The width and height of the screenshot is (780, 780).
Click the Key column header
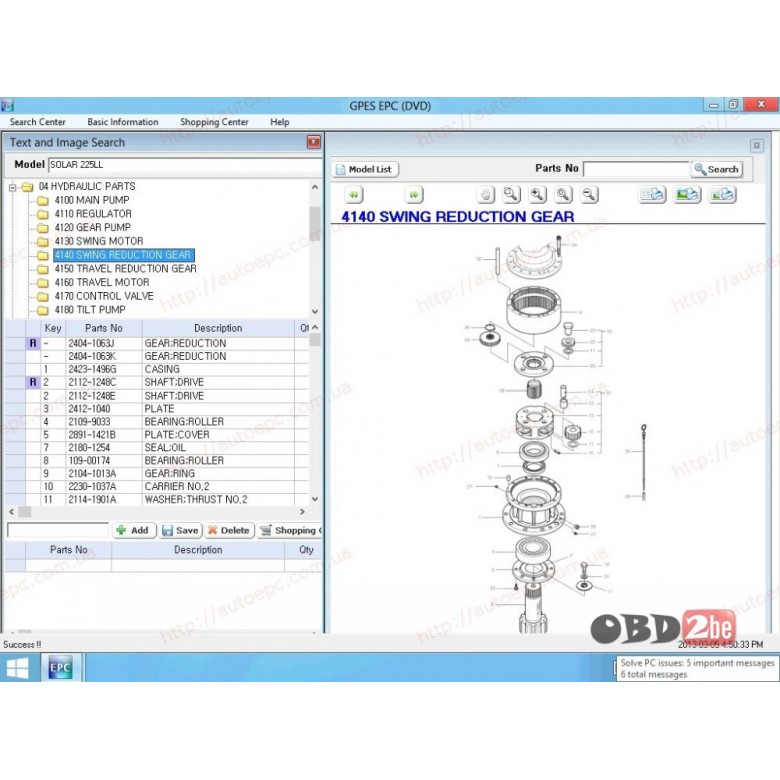tap(53, 328)
